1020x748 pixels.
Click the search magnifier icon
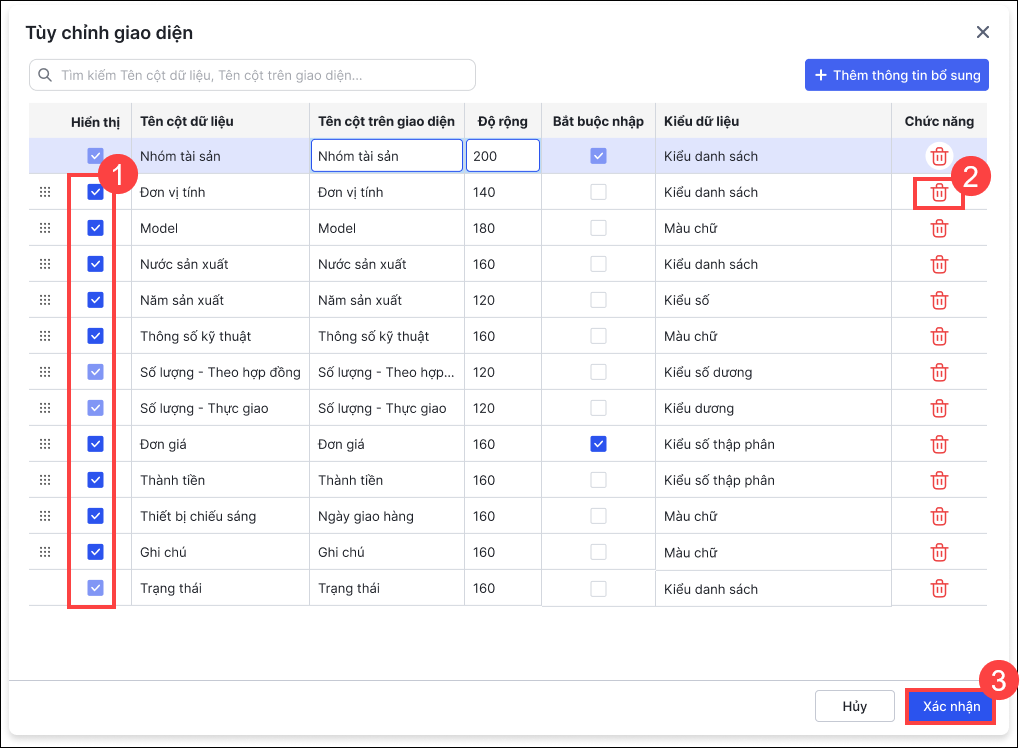tap(45, 75)
